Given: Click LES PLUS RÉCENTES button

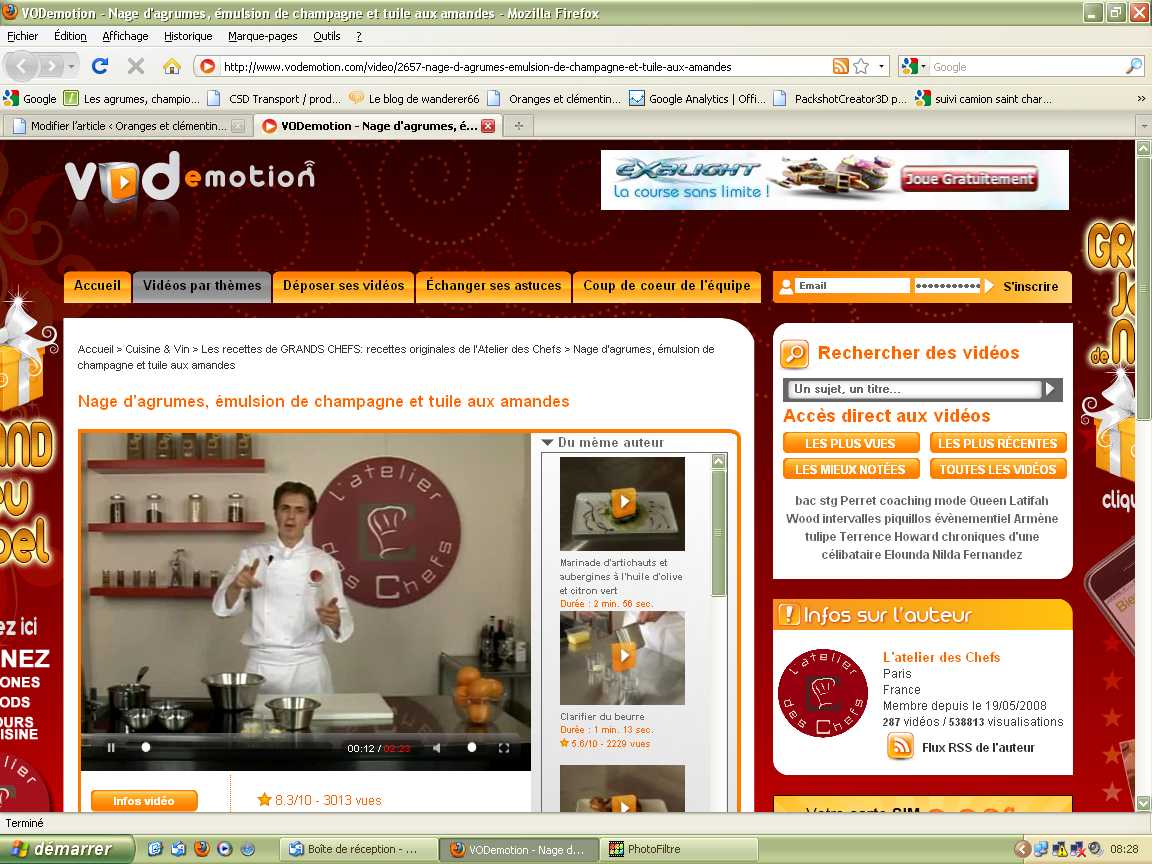Looking at the screenshot, I should click(998, 443).
